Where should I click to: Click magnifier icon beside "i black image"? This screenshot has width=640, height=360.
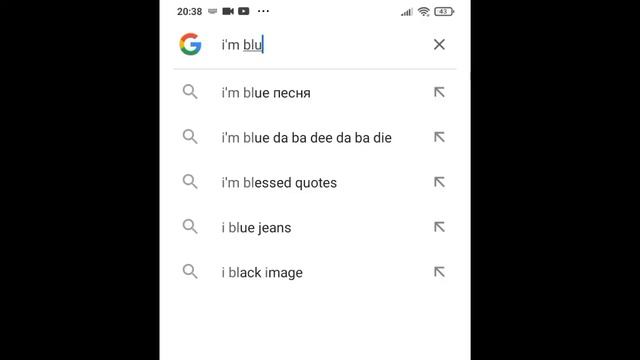[x=190, y=272]
